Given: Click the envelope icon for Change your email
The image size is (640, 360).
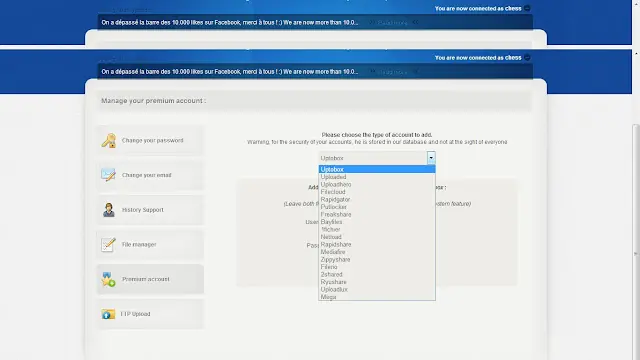Looking at the screenshot, I should [x=109, y=175].
